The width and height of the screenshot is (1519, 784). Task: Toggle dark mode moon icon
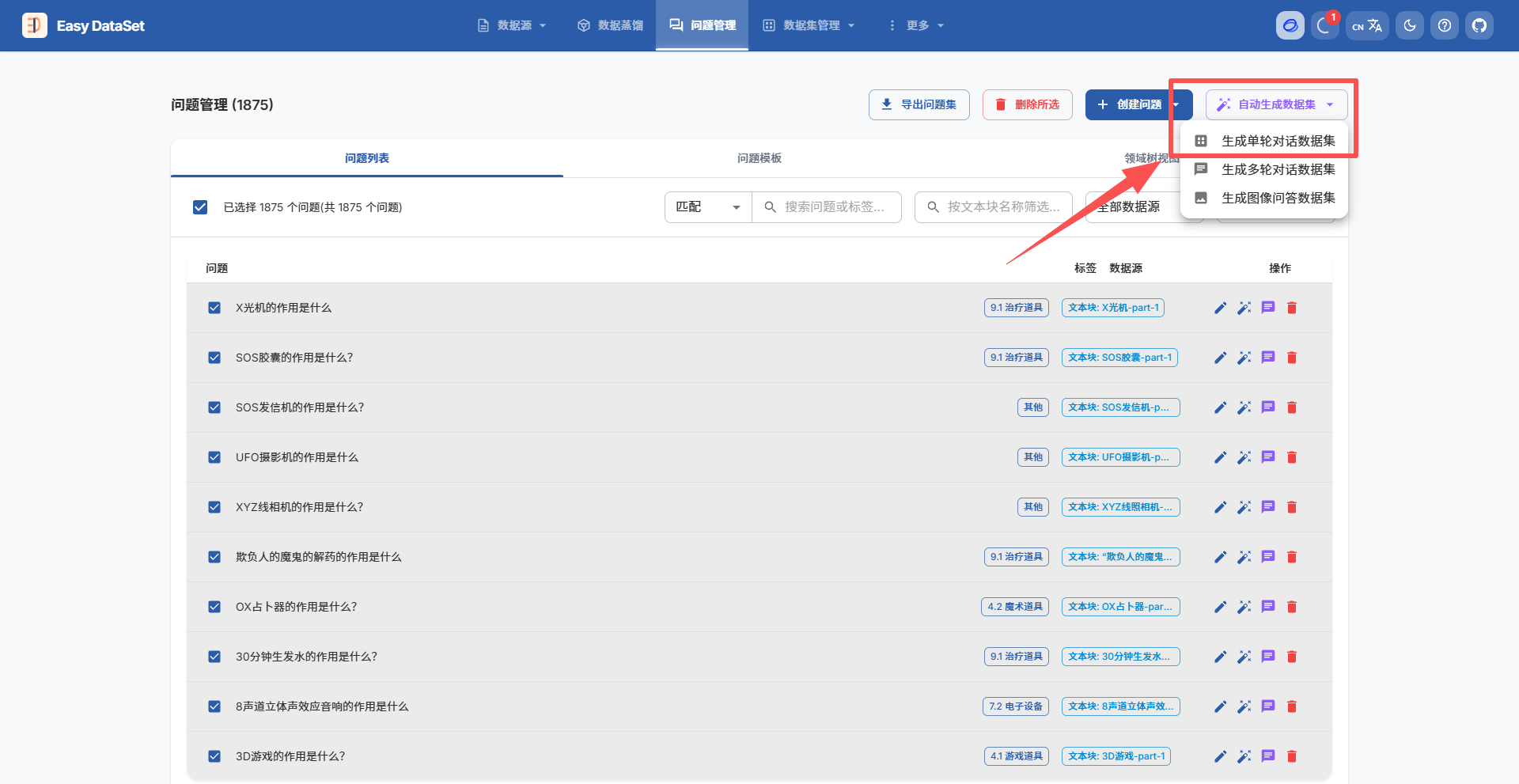1410,25
